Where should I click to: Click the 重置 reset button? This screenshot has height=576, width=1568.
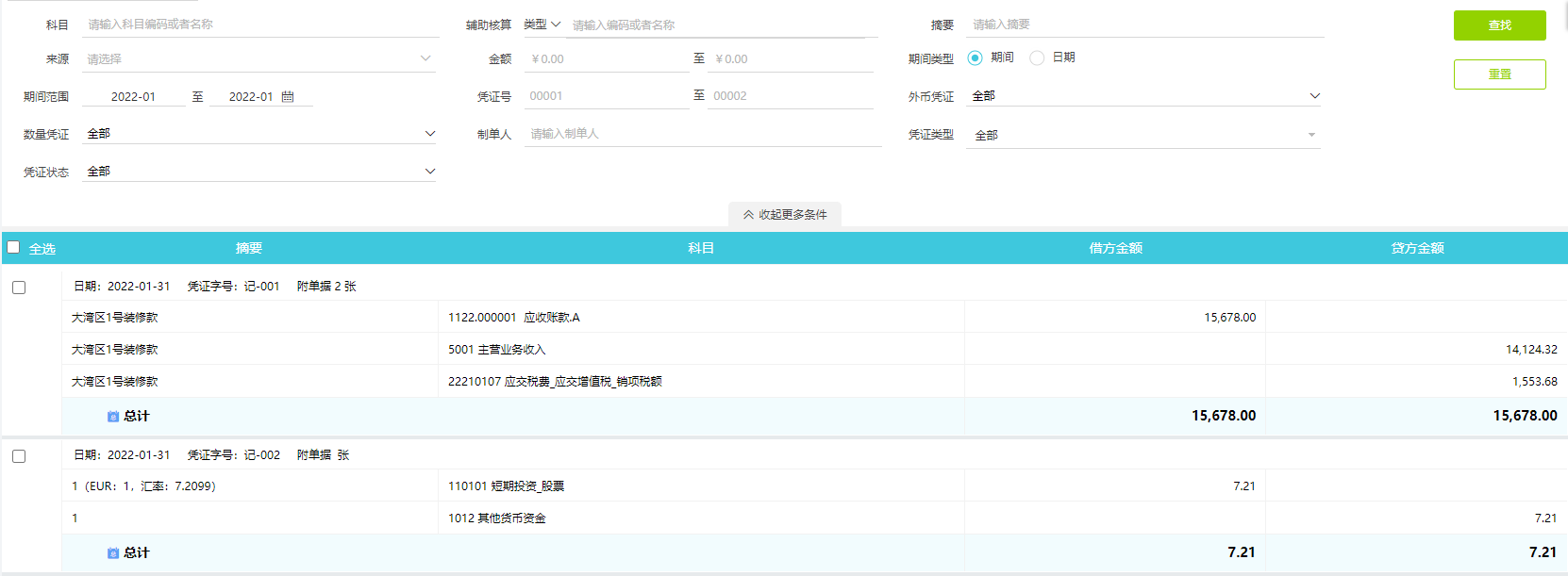1499,74
